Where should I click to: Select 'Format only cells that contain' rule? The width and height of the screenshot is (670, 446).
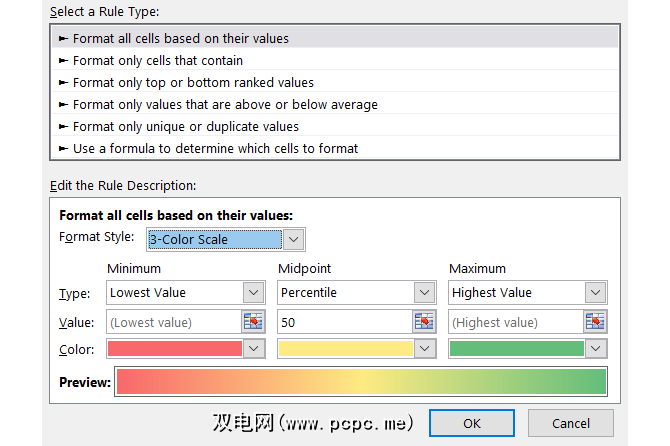coord(165,60)
